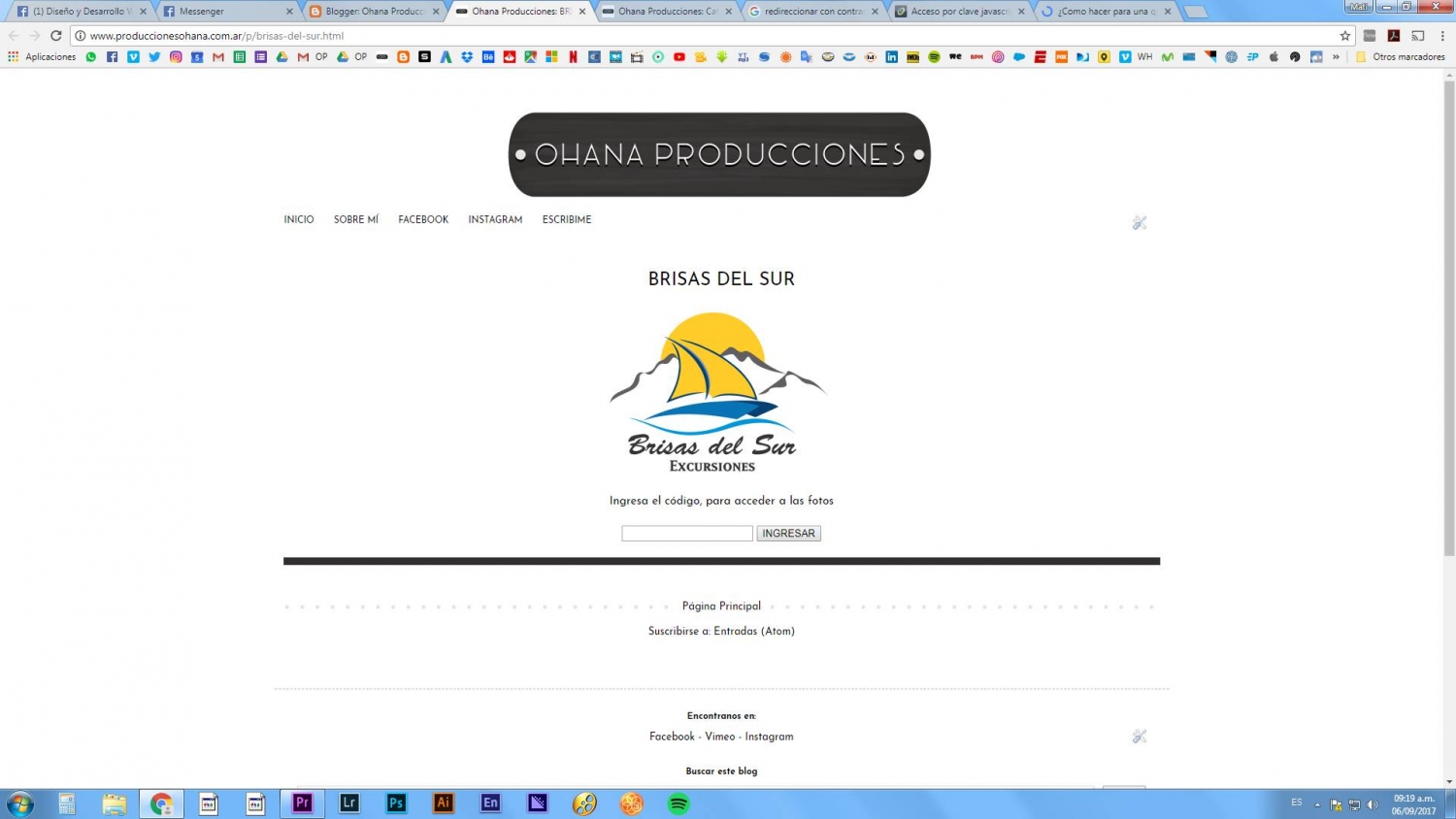Open the LinkedIn bookmark icon
This screenshot has height=819, width=1456.
(892, 57)
